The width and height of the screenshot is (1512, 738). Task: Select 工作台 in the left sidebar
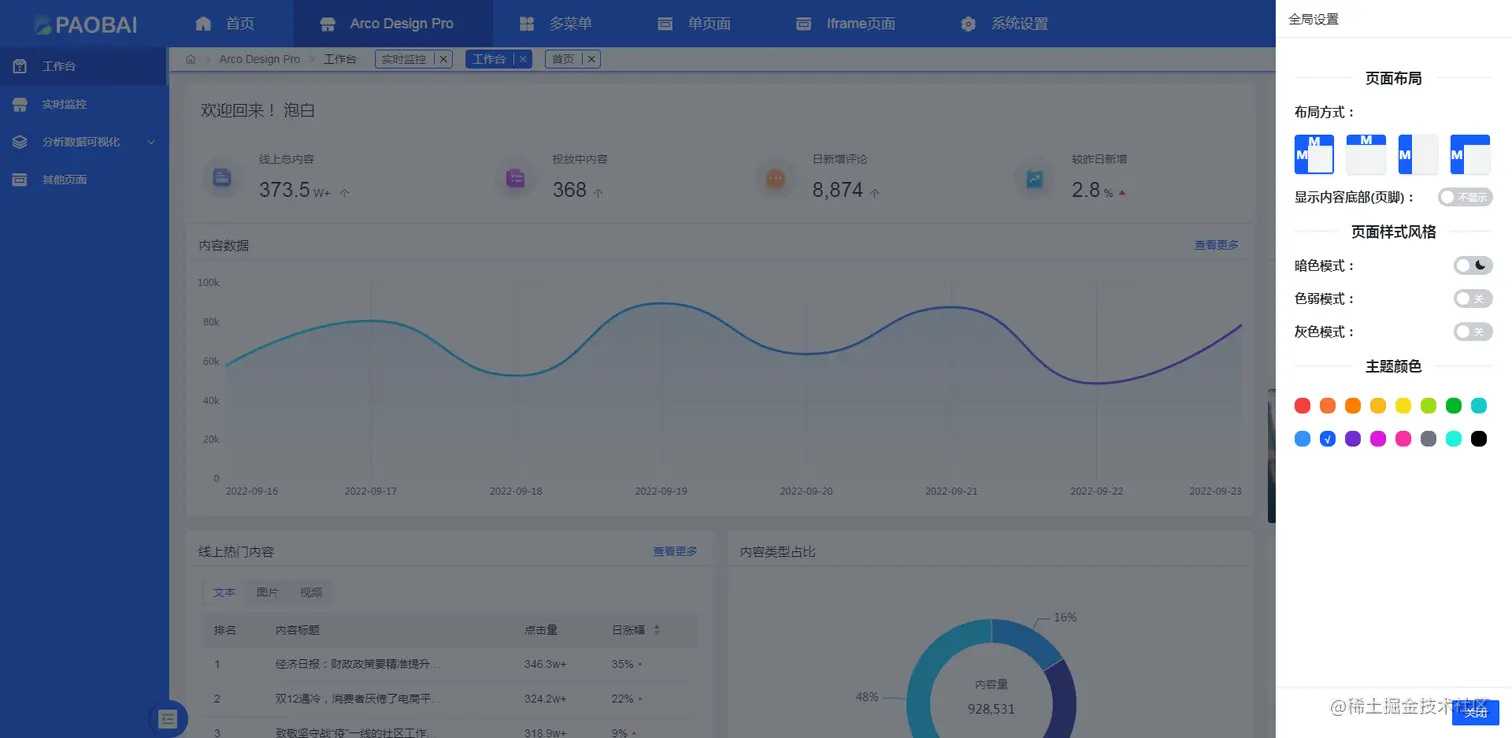83,66
